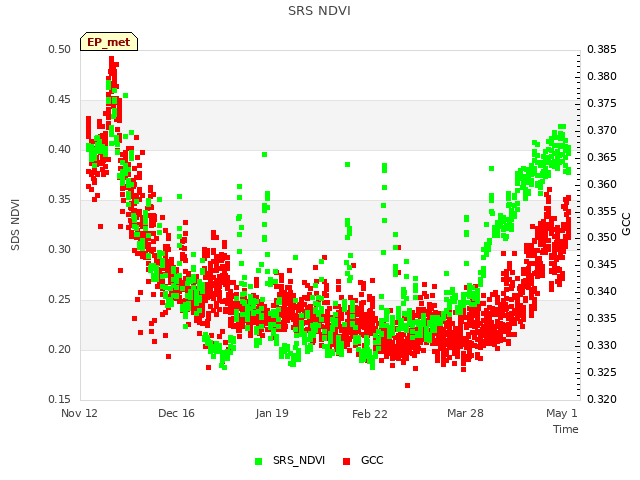Viewport: 640px width, 480px height.
Task: Click the 0.365 right axis value
Action: pos(602,157)
